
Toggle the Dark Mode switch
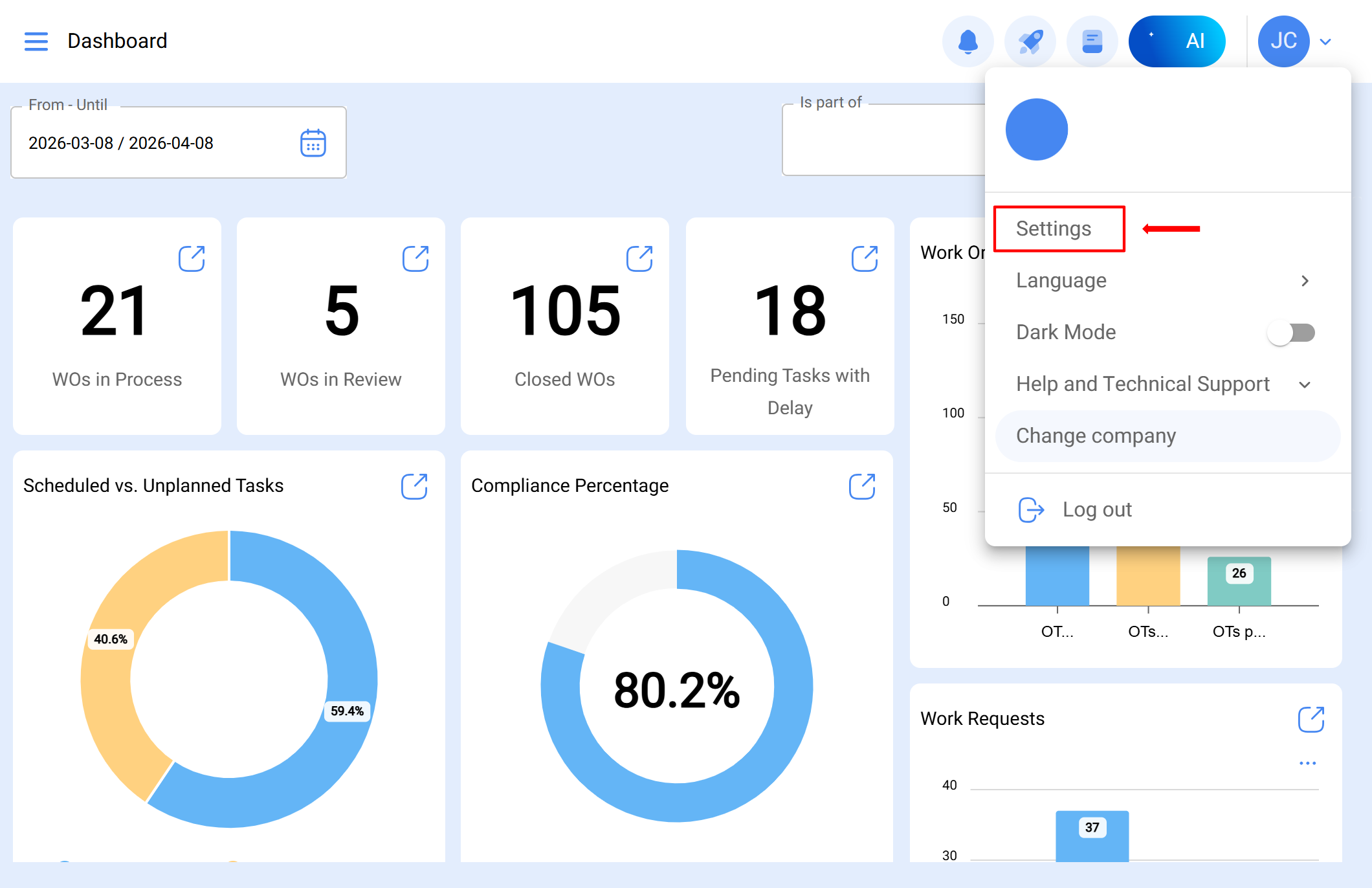pyautogui.click(x=1291, y=333)
